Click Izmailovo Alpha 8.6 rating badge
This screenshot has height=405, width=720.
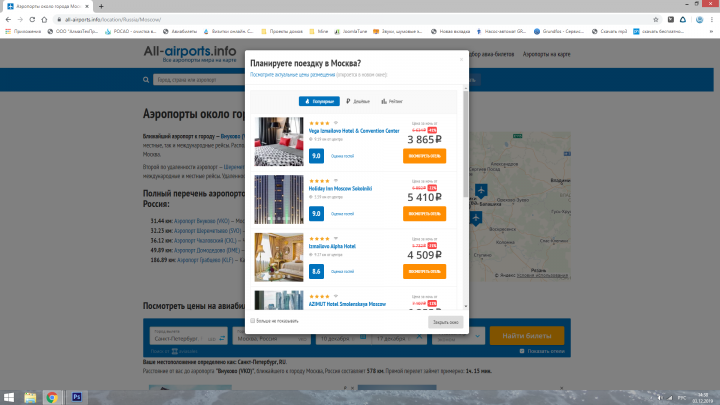[316, 271]
